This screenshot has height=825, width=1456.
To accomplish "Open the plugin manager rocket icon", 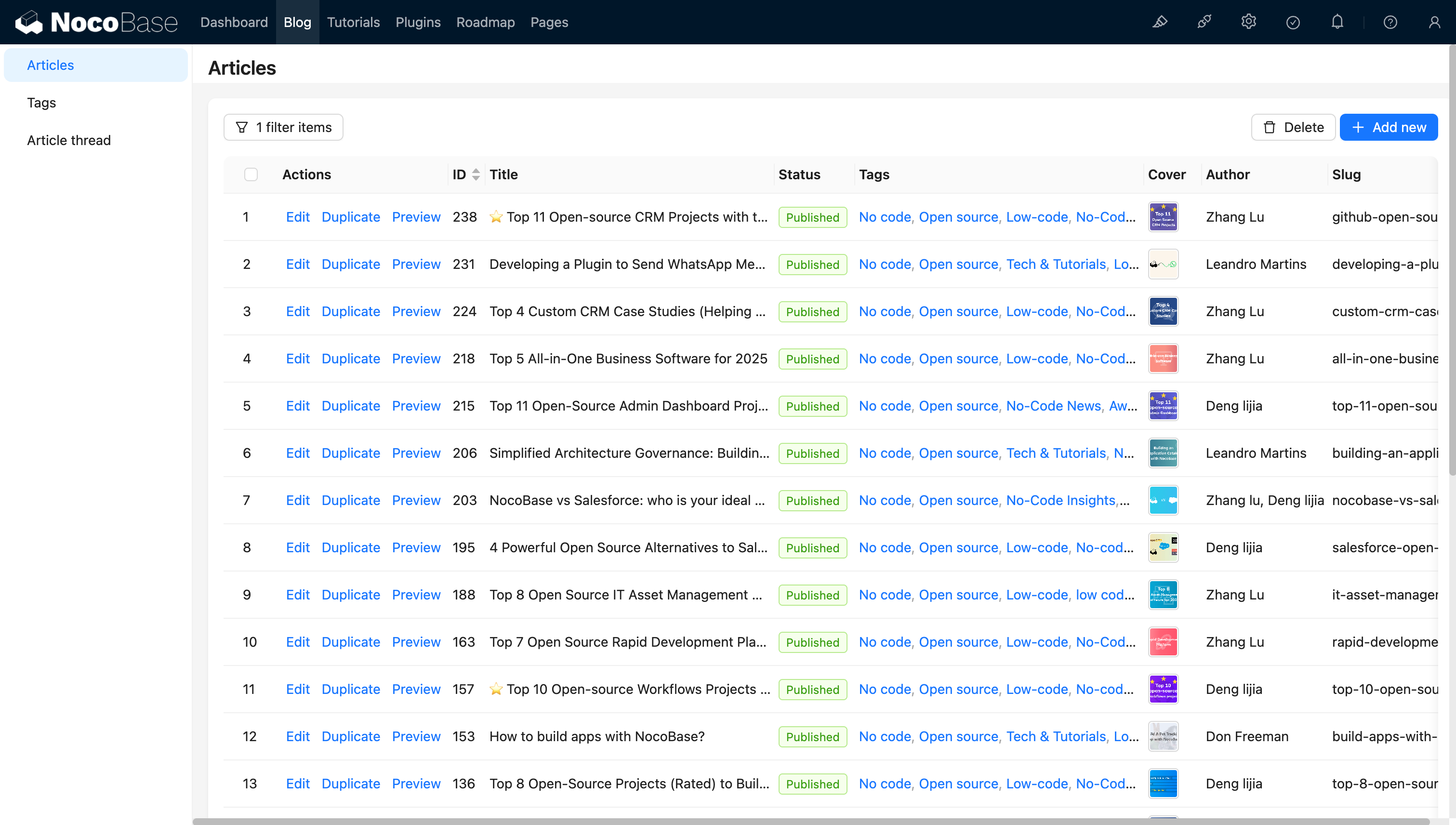I will coord(1204,22).
